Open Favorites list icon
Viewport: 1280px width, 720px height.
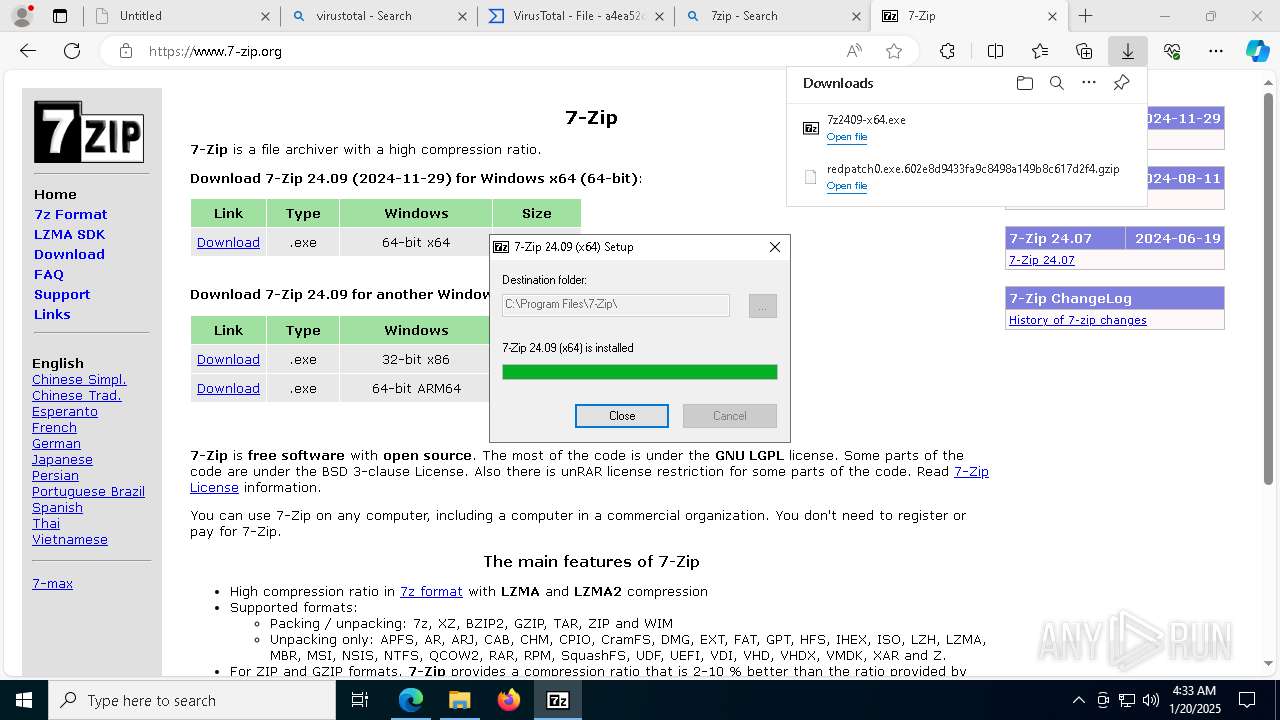[1040, 51]
